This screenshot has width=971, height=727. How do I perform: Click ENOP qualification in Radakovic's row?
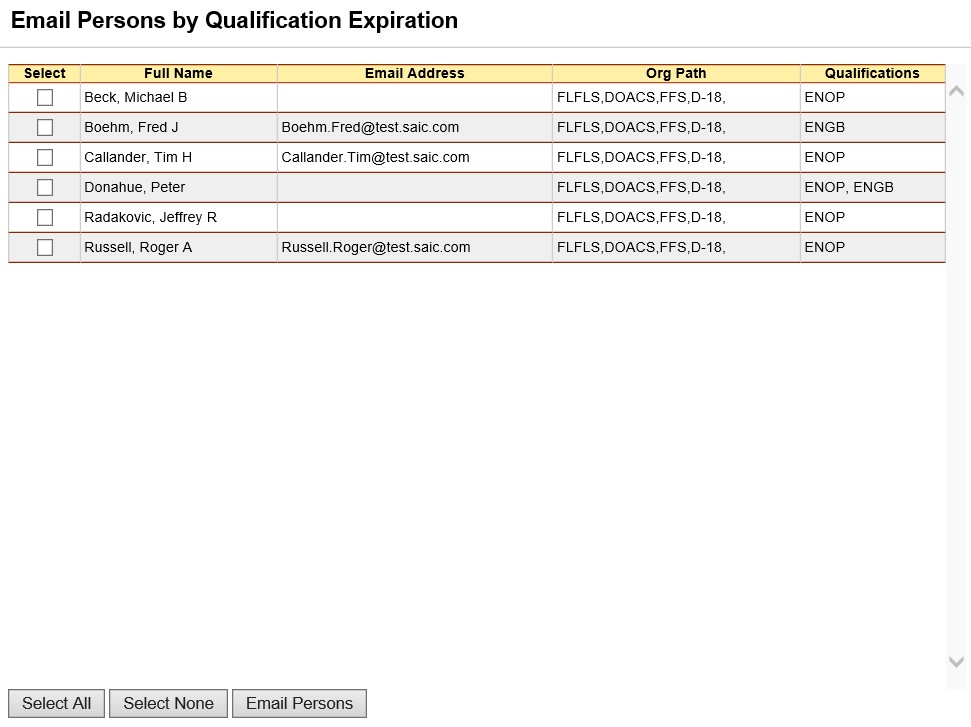[824, 217]
